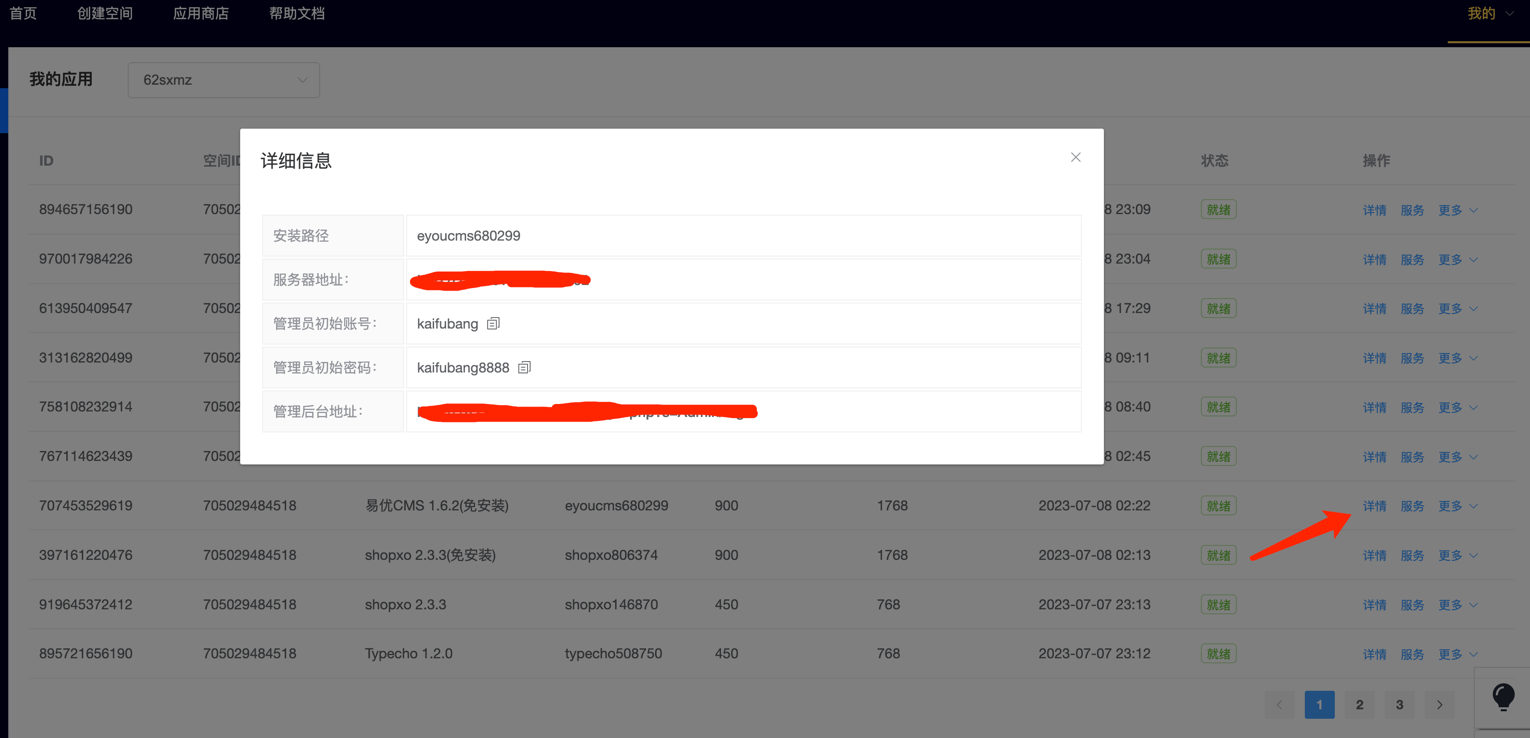This screenshot has height=738, width=1530.
Task: Open 详情 for Typecho 1.2.0 row
Action: [x=1375, y=654]
